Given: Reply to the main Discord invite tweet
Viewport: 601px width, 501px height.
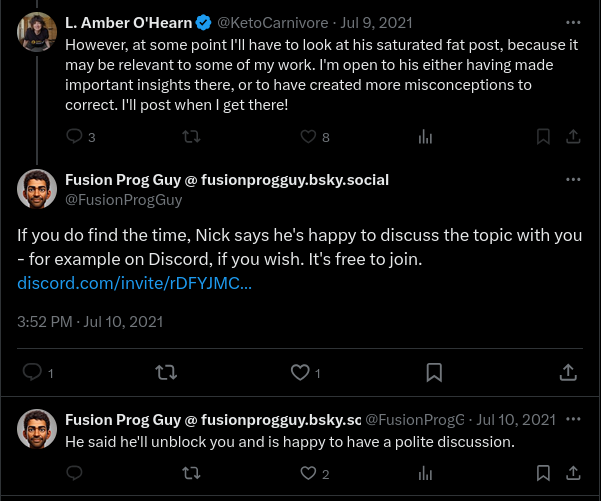Looking at the screenshot, I should point(33,372).
